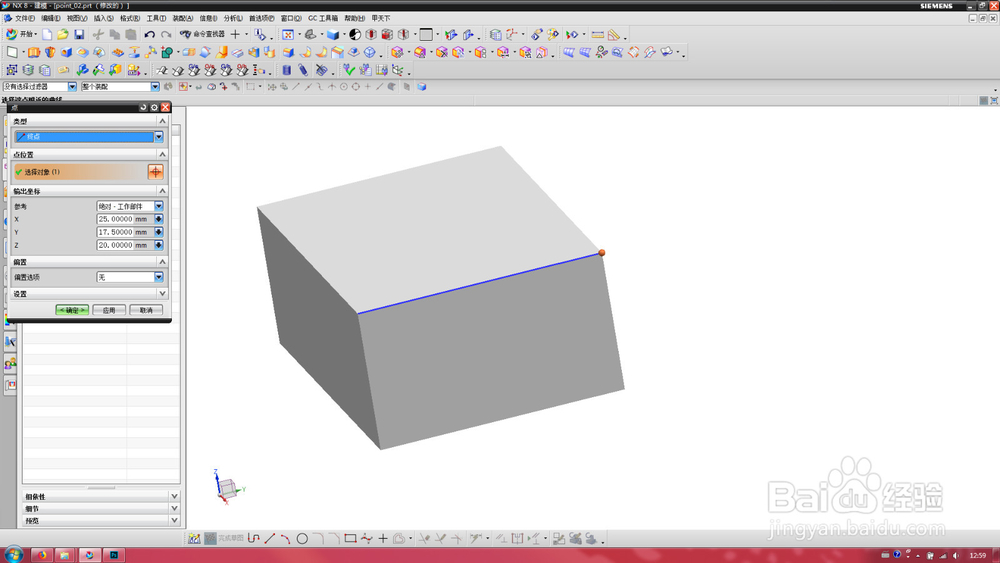Open Firefox from the taskbar
Screen dimensions: 1000x563
[x=42, y=555]
